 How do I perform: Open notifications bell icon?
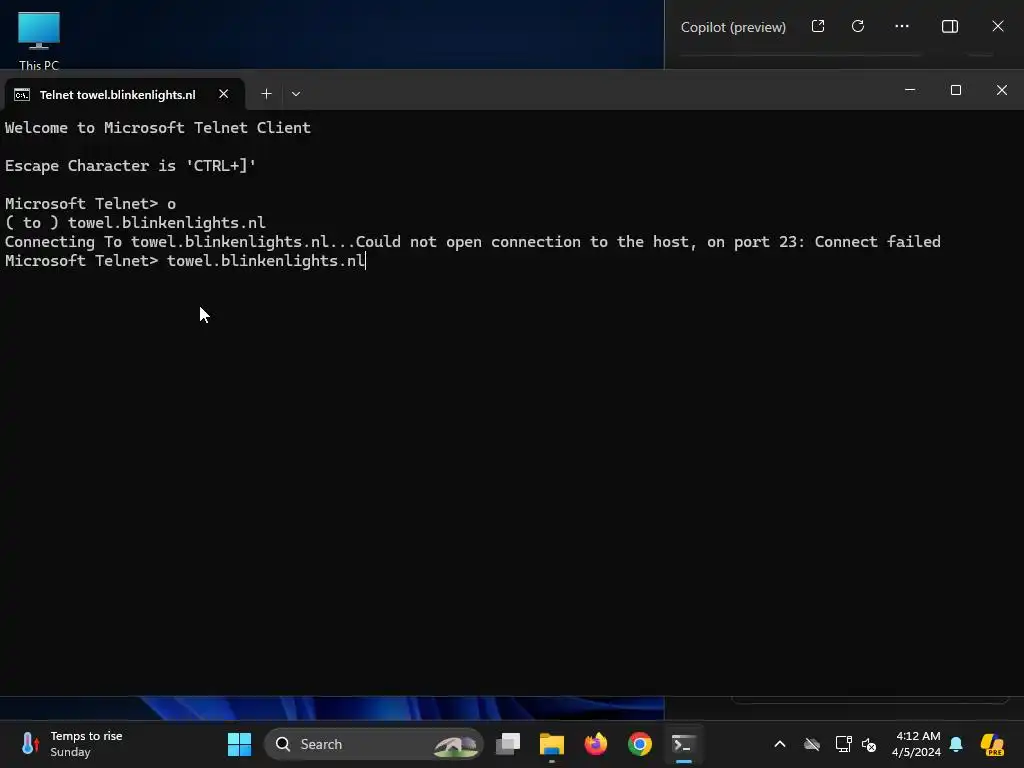pos(956,744)
